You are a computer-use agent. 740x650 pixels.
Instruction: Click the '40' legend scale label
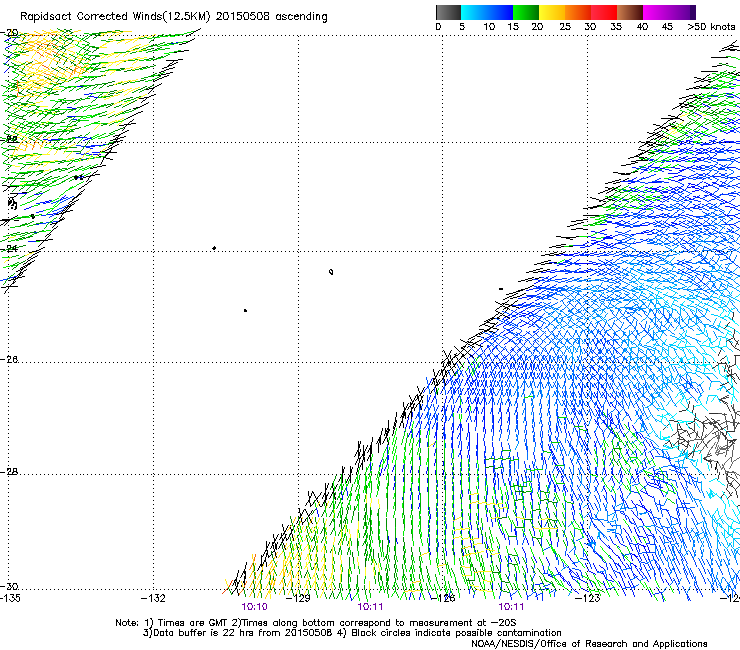tap(642, 27)
